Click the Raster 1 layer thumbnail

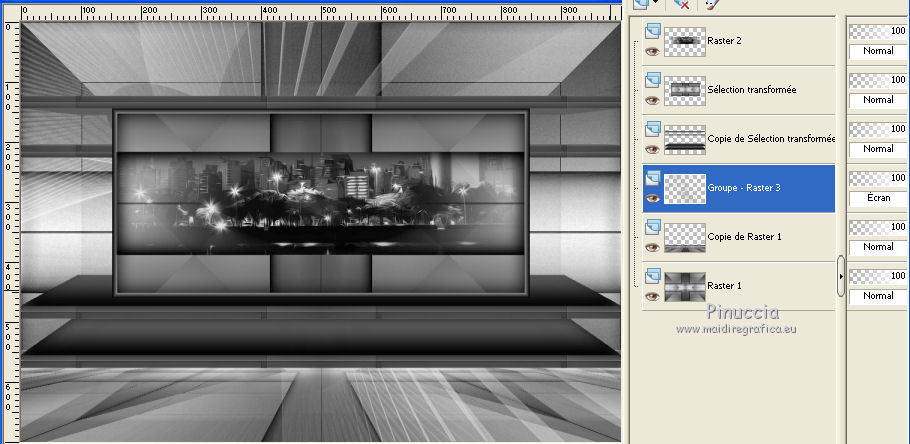(685, 287)
